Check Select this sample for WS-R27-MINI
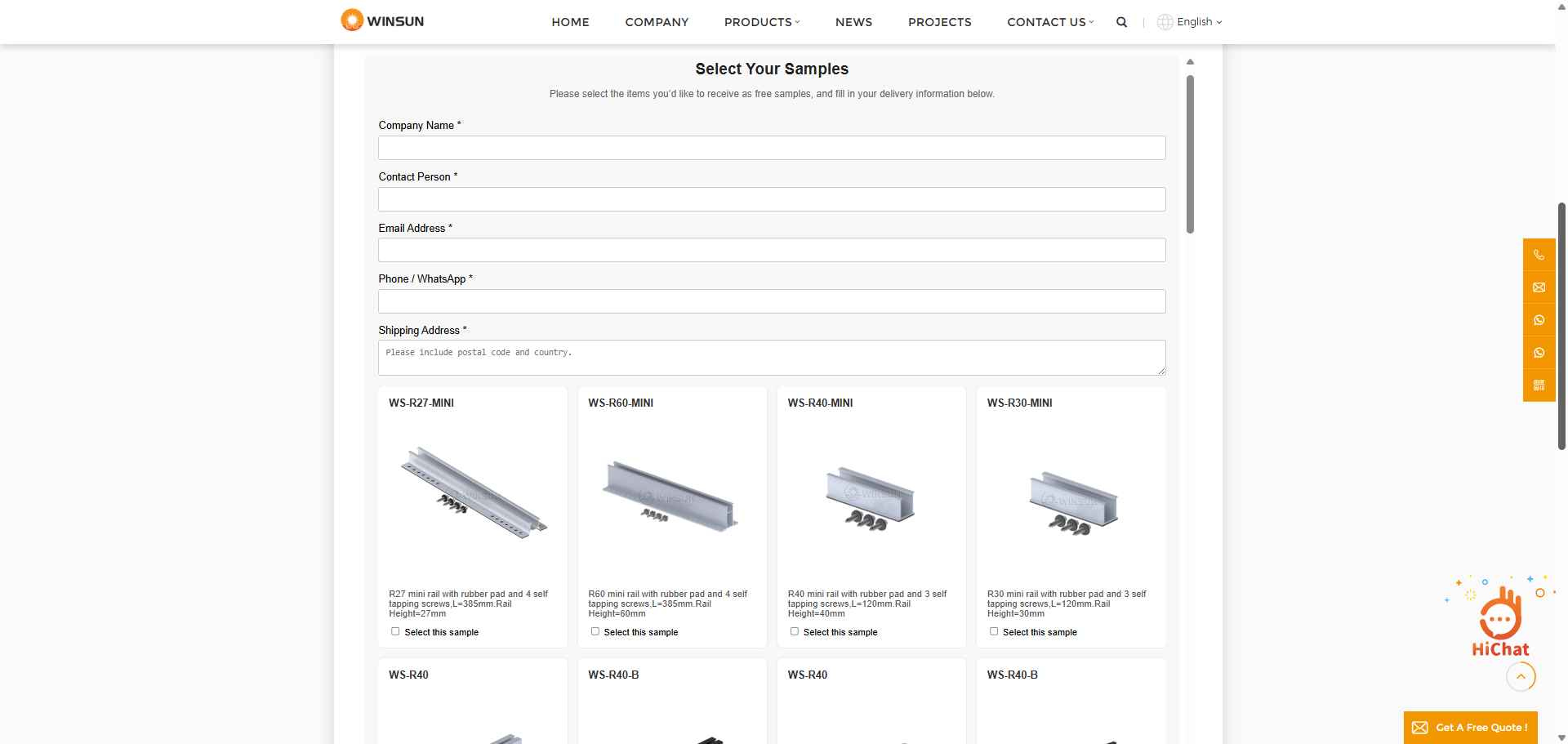Image resolution: width=1568 pixels, height=744 pixels. click(x=395, y=631)
